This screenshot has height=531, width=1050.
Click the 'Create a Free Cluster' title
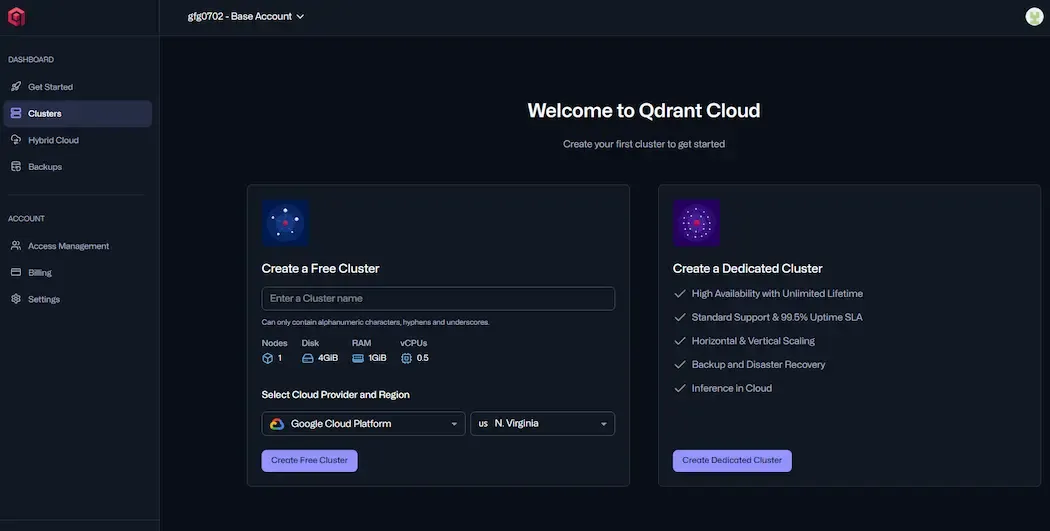pos(320,269)
